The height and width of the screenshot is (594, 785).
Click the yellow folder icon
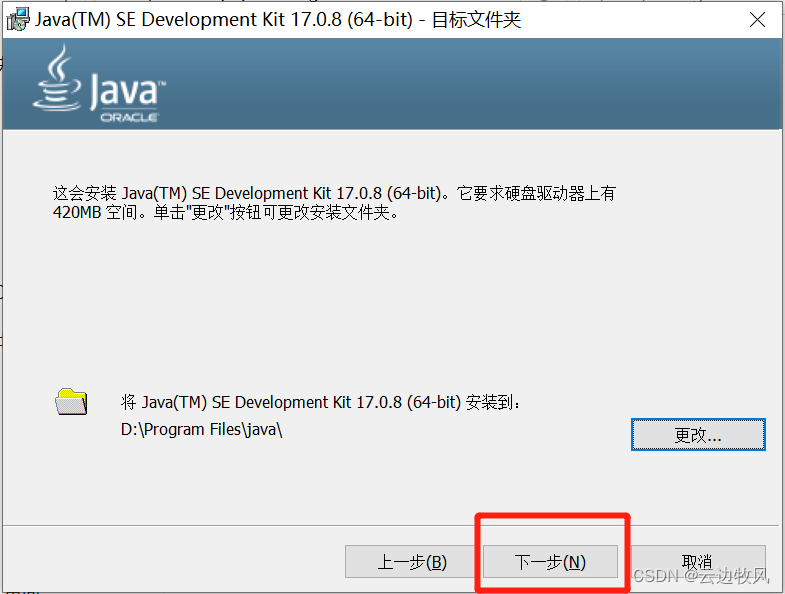pos(71,402)
